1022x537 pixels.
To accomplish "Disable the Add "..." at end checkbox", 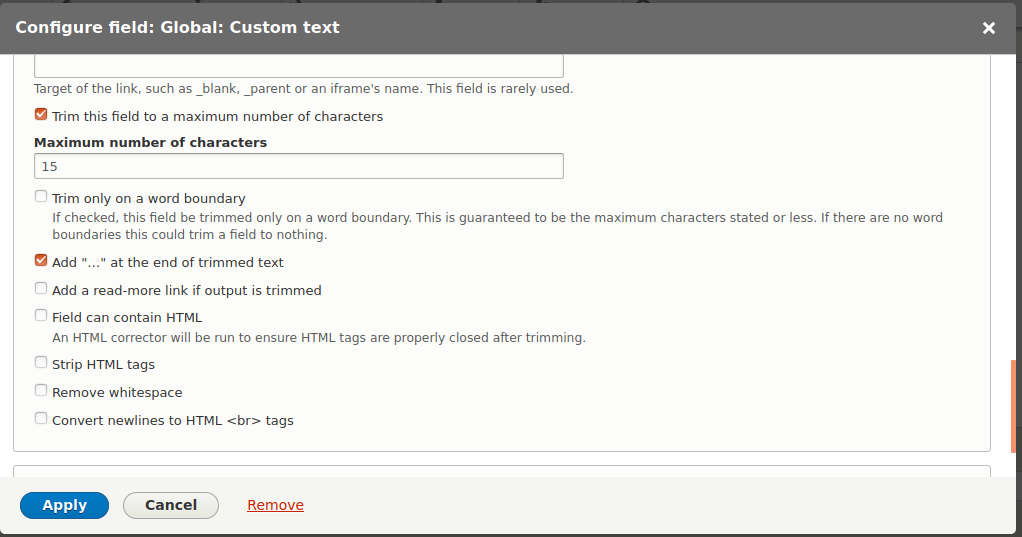I will [x=41, y=261].
